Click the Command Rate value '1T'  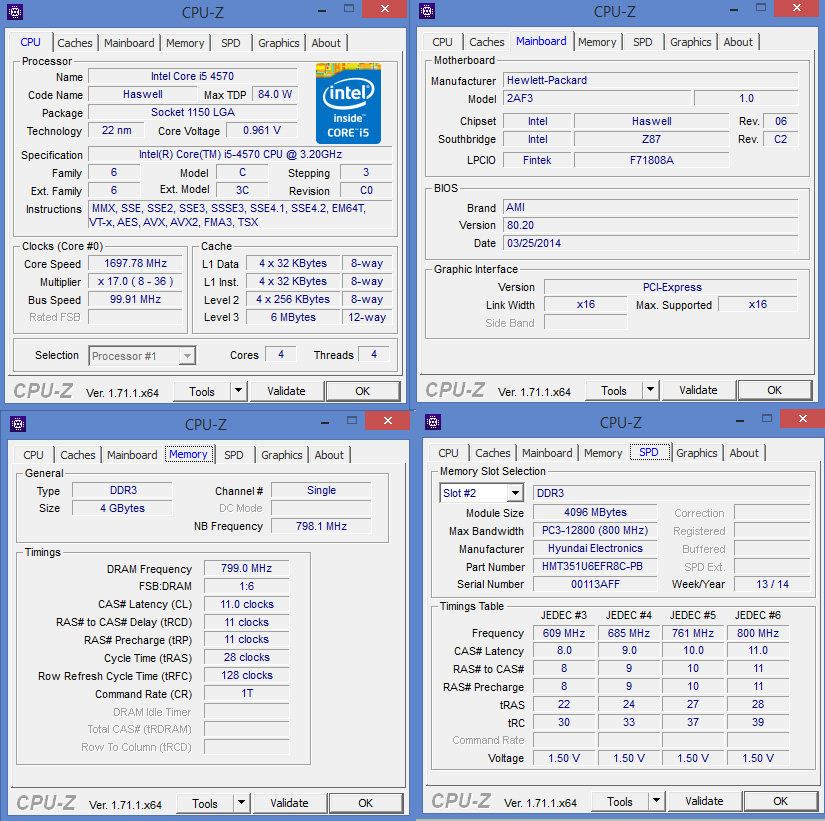click(246, 693)
